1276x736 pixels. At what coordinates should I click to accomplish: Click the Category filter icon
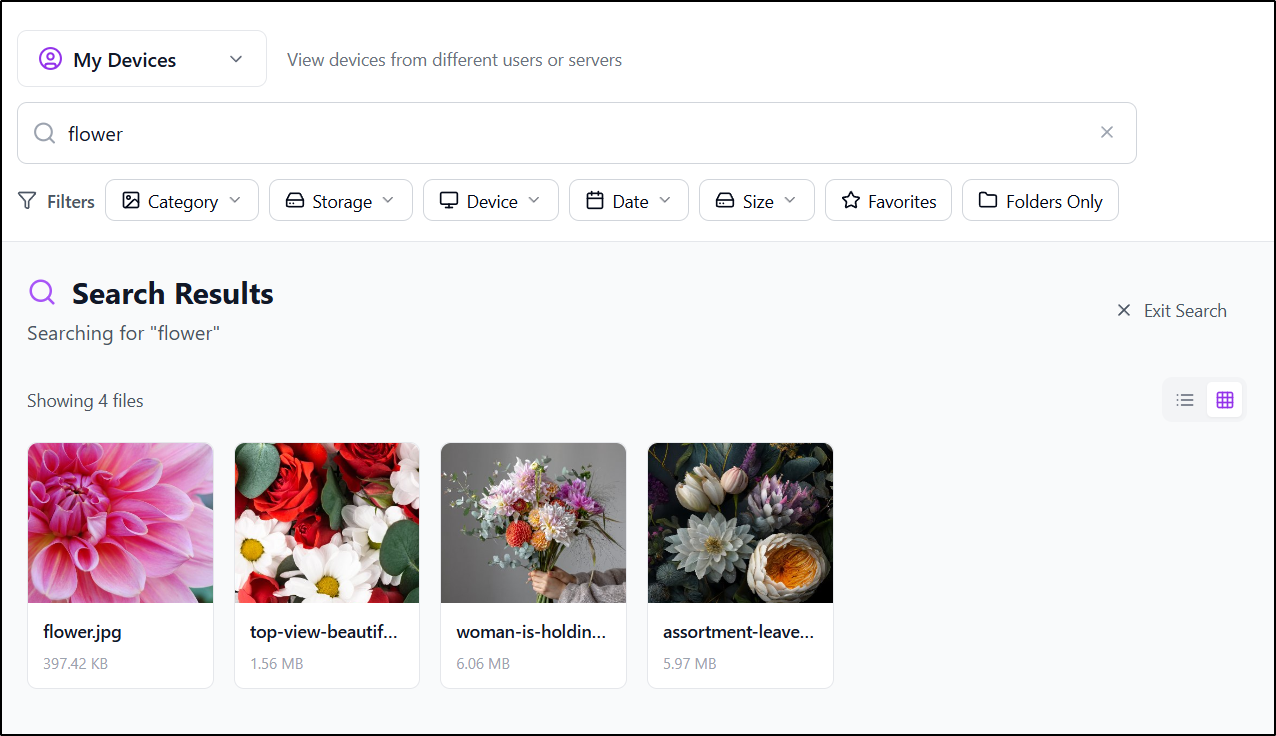click(x=132, y=200)
